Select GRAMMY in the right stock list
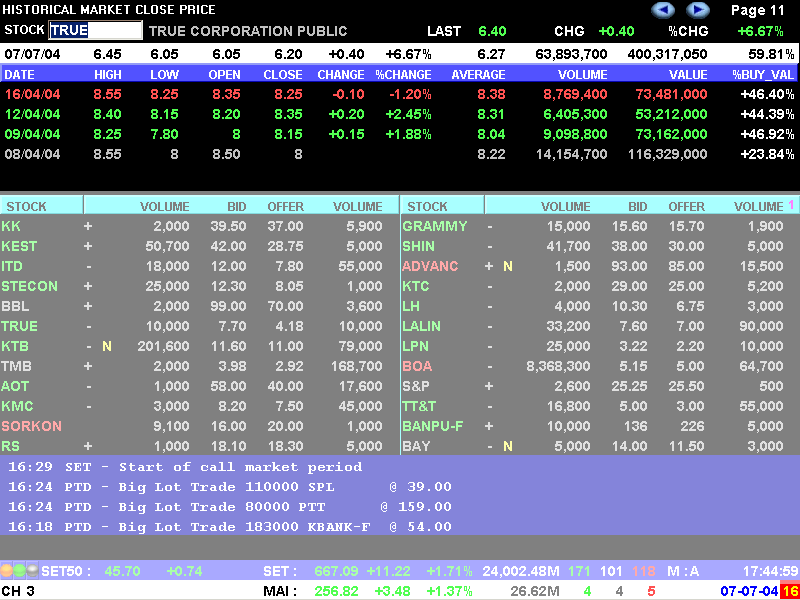 (x=434, y=226)
